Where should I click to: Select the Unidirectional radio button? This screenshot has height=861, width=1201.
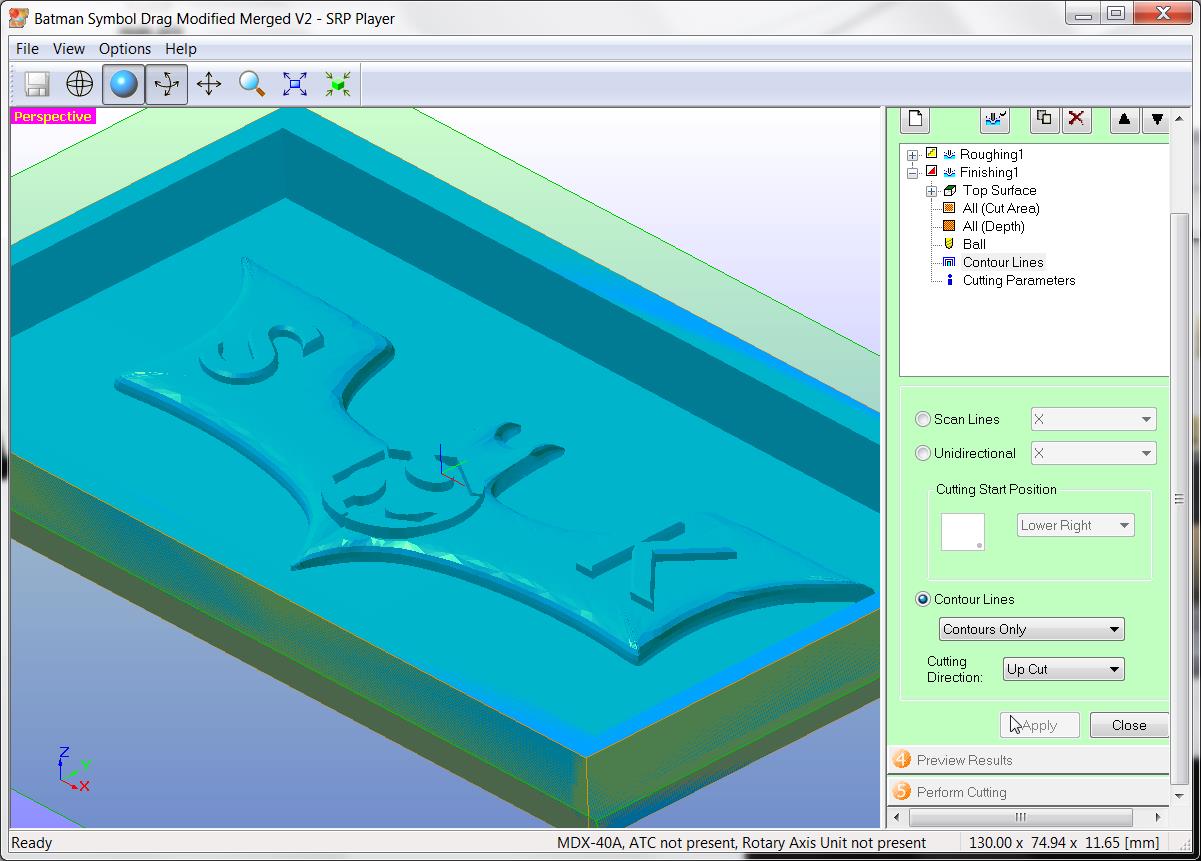point(923,453)
